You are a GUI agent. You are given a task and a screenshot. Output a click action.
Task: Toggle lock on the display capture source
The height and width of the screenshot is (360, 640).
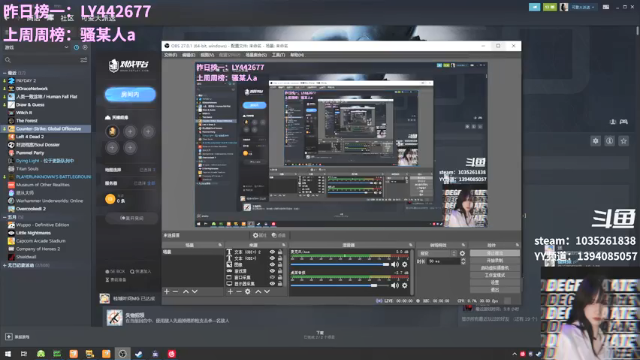[x=280, y=284]
